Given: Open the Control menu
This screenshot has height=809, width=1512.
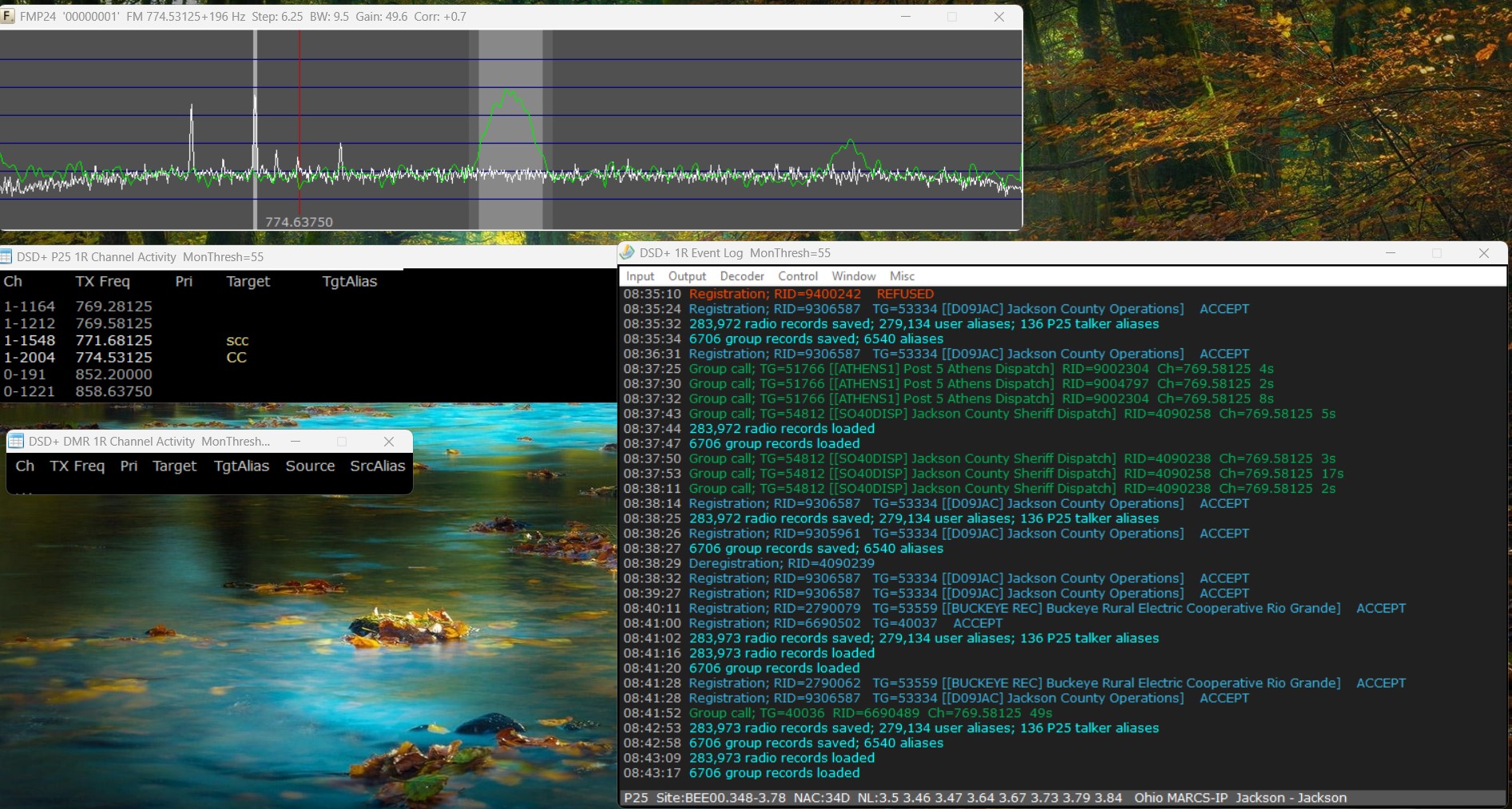Looking at the screenshot, I should click(x=798, y=276).
